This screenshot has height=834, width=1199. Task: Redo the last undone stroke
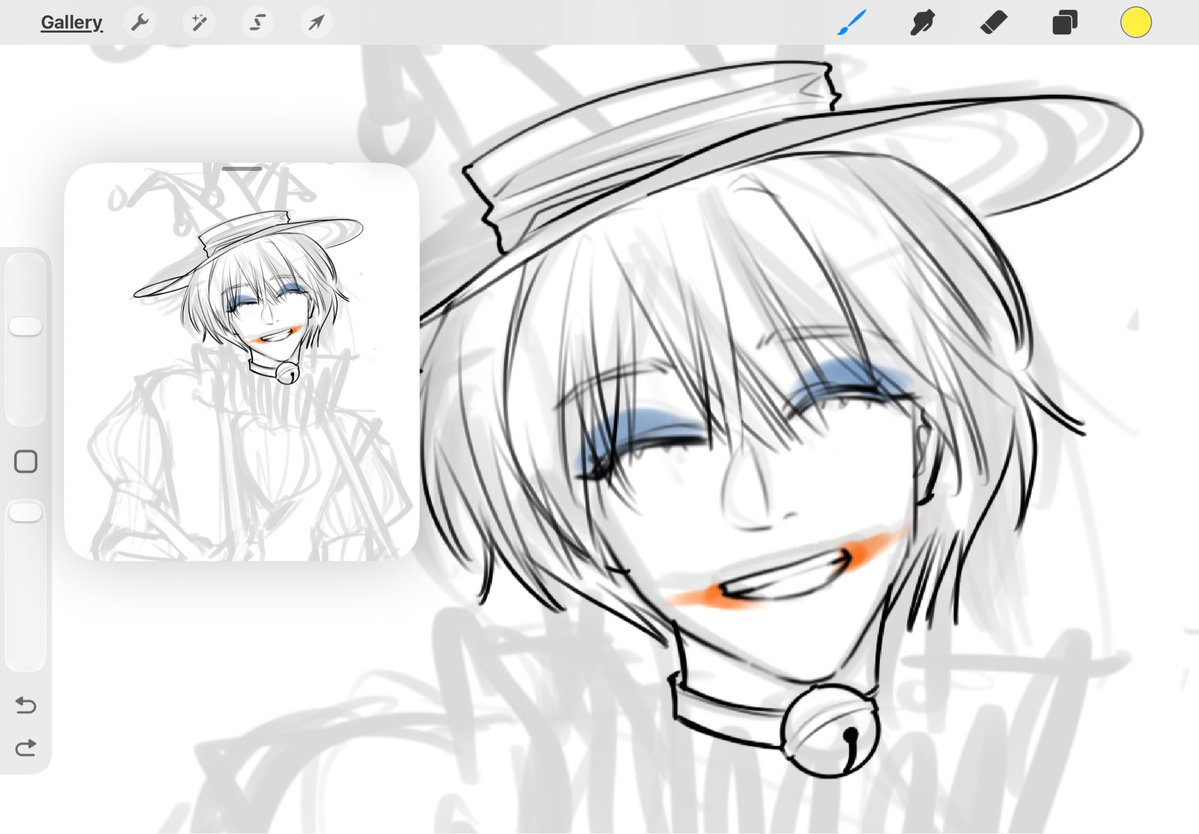click(25, 747)
